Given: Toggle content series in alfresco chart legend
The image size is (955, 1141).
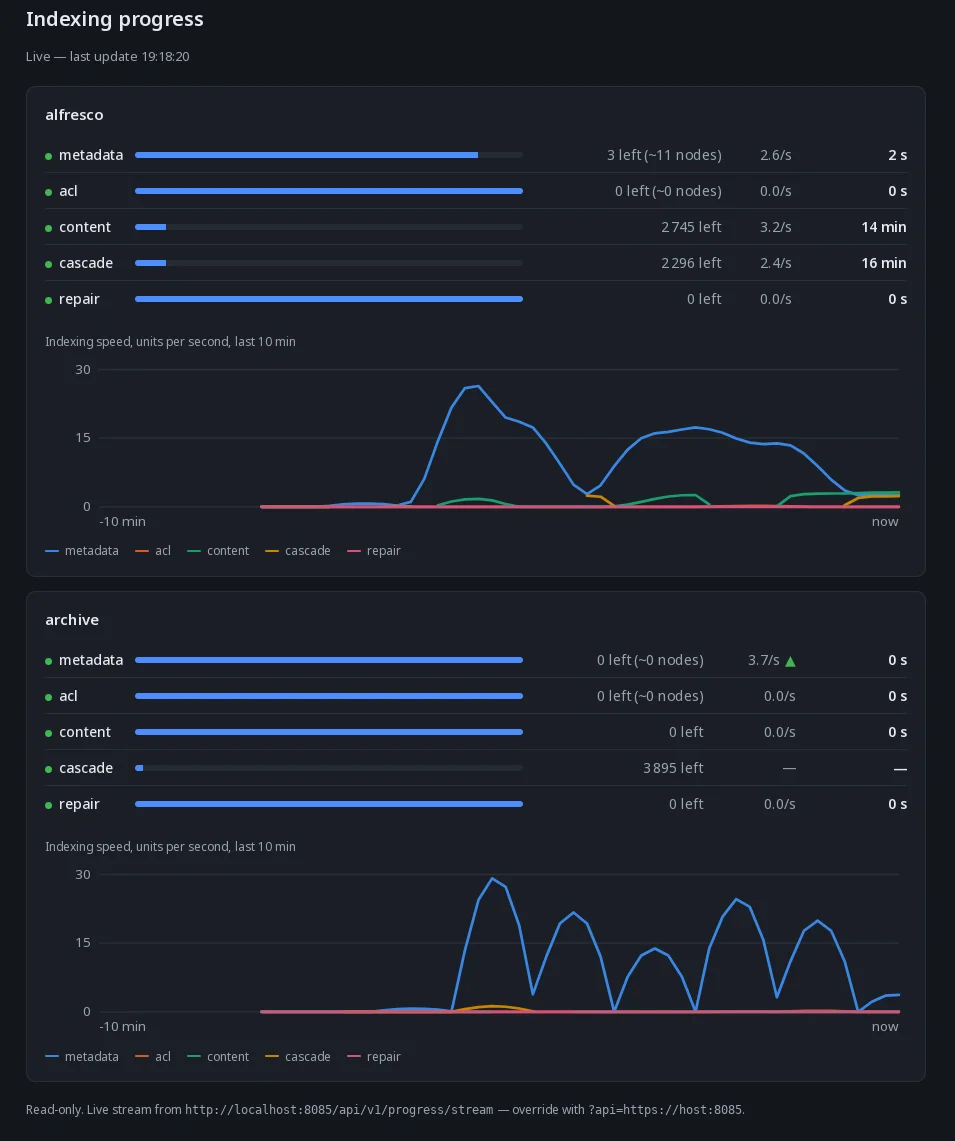Looking at the screenshot, I should pyautogui.click(x=218, y=551).
